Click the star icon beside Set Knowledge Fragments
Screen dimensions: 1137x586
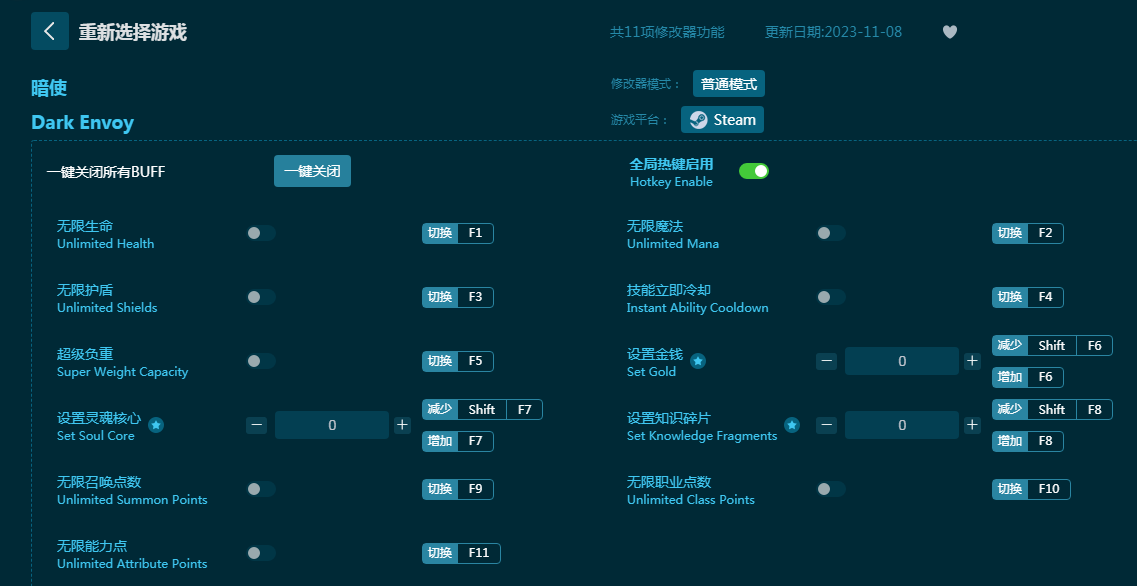[x=792, y=425]
